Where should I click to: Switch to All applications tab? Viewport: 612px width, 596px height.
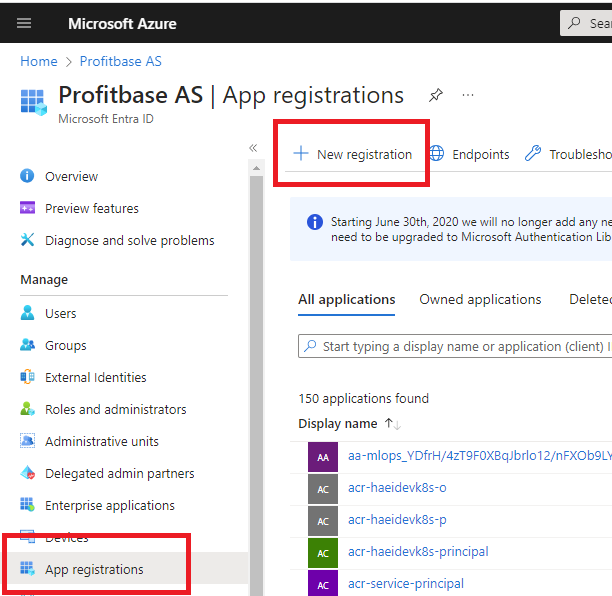click(x=347, y=300)
